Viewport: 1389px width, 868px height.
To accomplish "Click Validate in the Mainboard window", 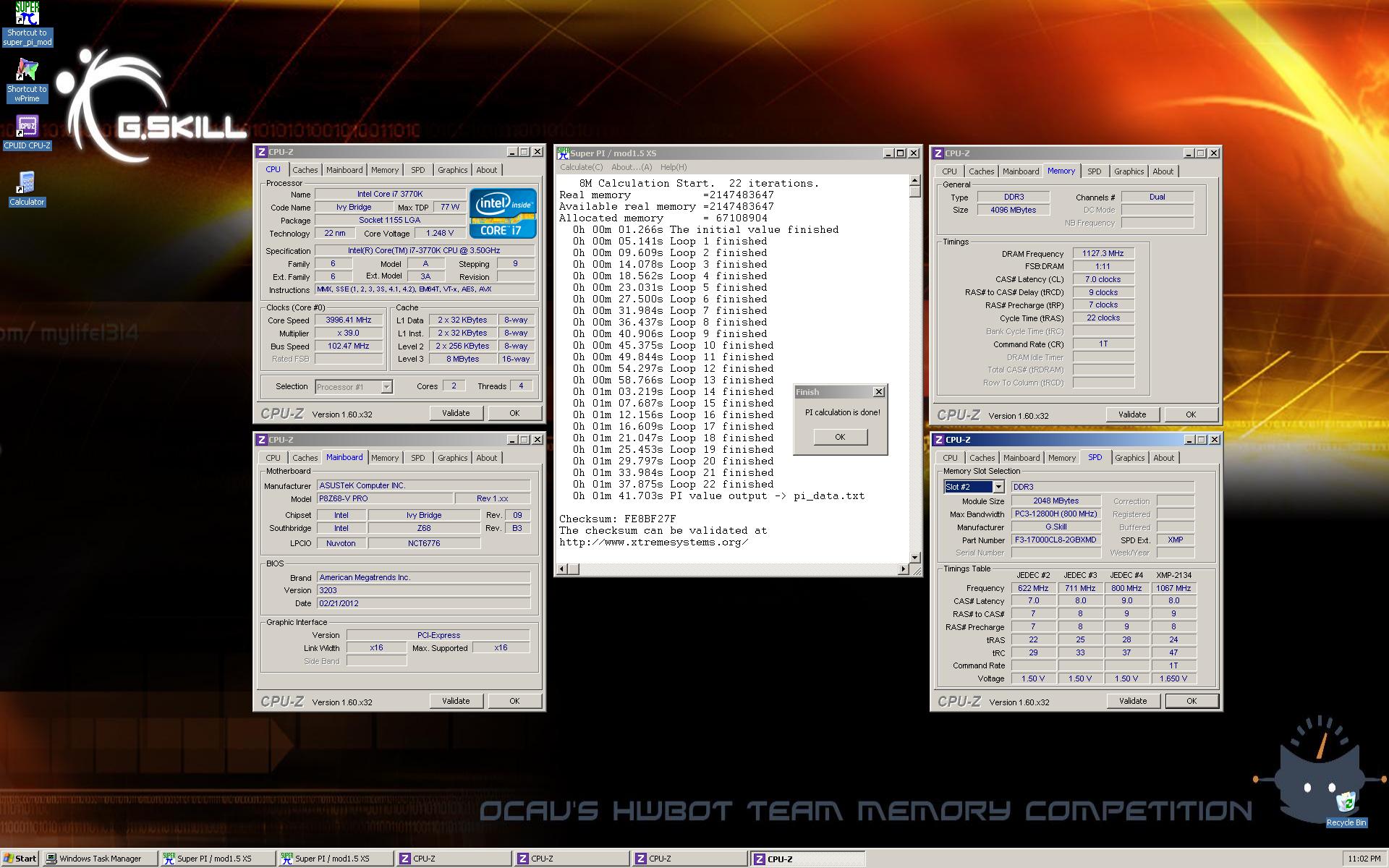I will (456, 701).
